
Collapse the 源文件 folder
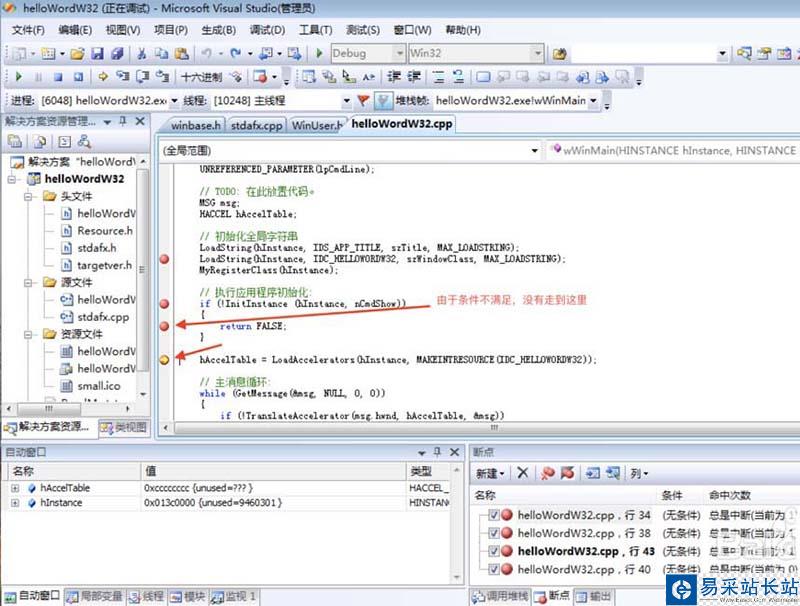click(x=29, y=283)
